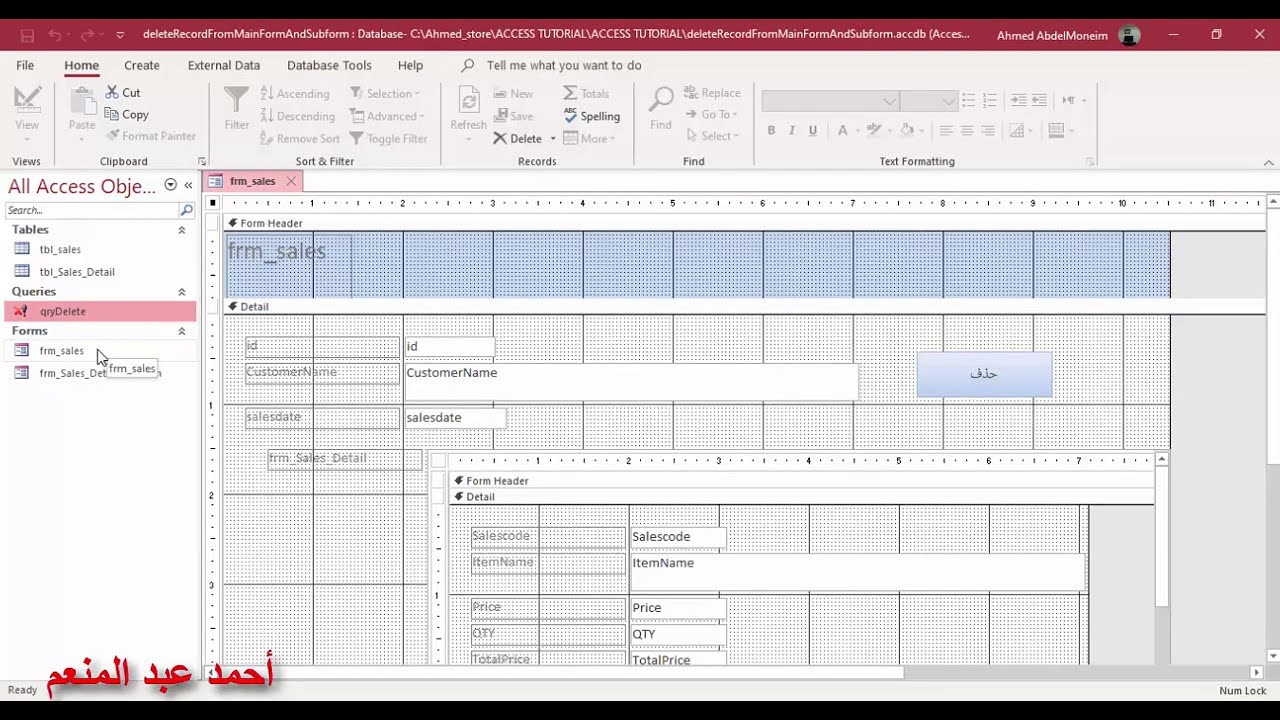Image resolution: width=1280 pixels, height=720 pixels.
Task: Click the New record icon
Action: tap(501, 93)
